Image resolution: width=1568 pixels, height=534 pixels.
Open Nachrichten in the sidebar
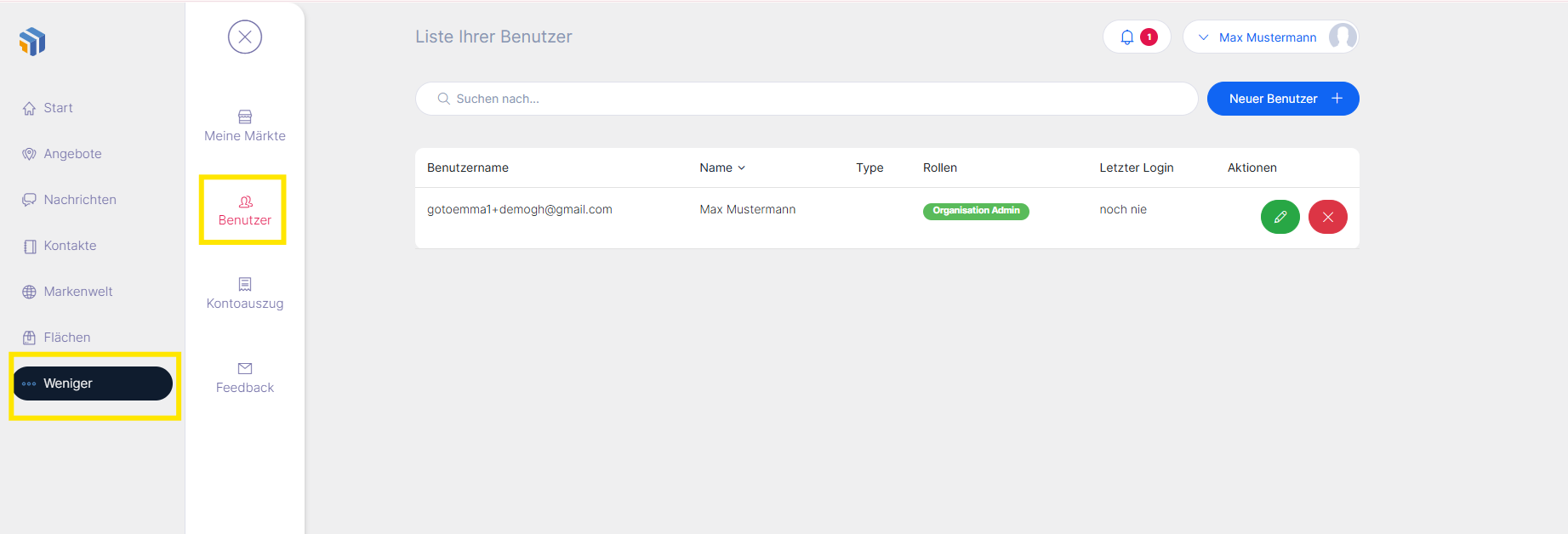[79, 200]
